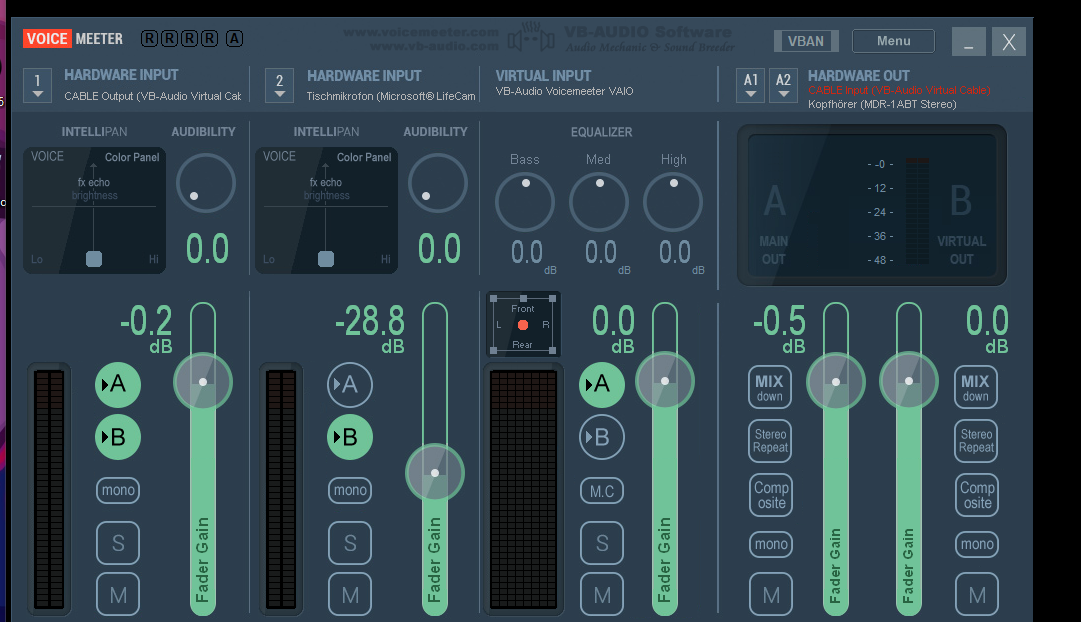
Task: Click the virtual out B fader knob
Action: tap(909, 381)
